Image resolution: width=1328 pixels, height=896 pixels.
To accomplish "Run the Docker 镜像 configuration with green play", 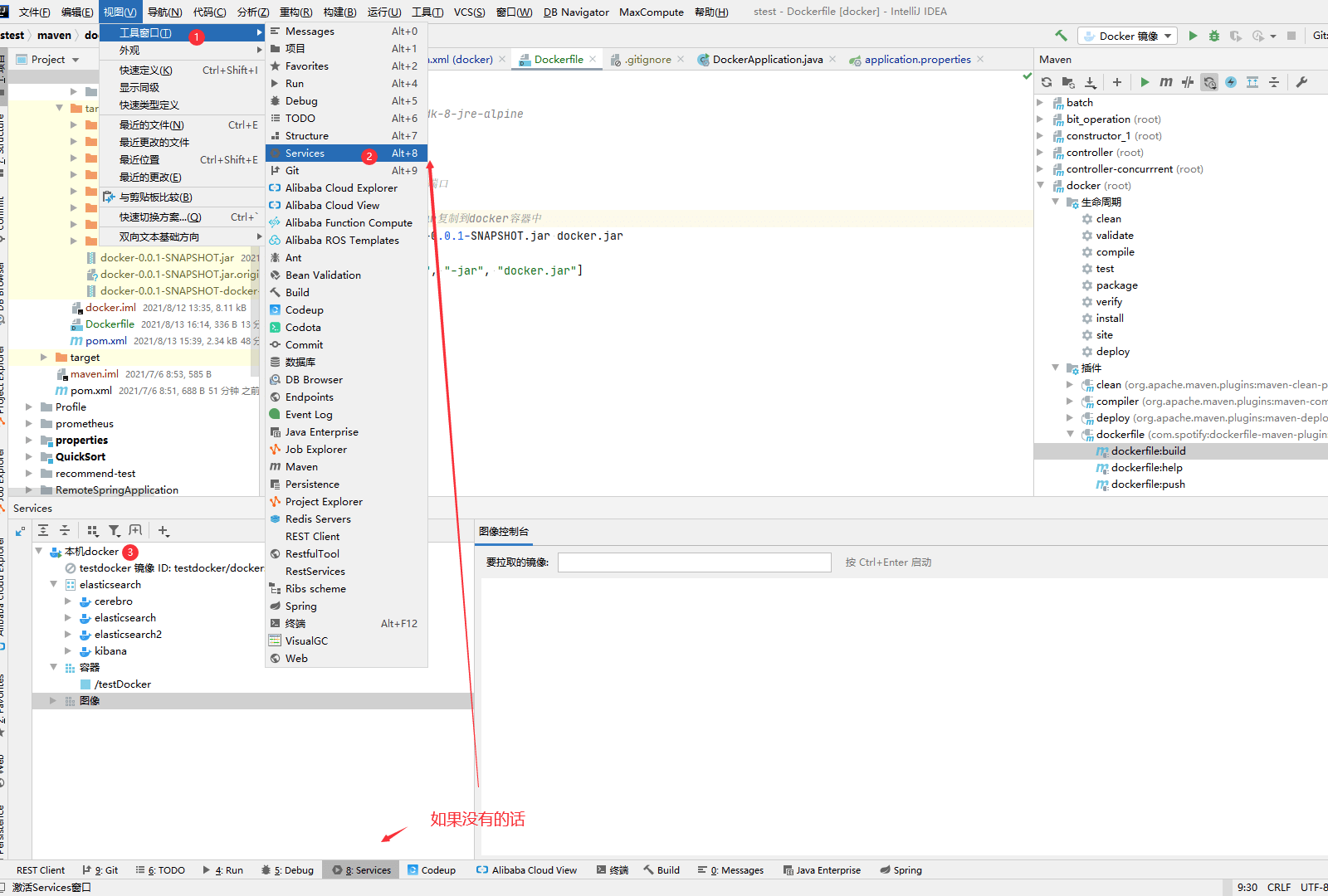I will pos(1193,36).
